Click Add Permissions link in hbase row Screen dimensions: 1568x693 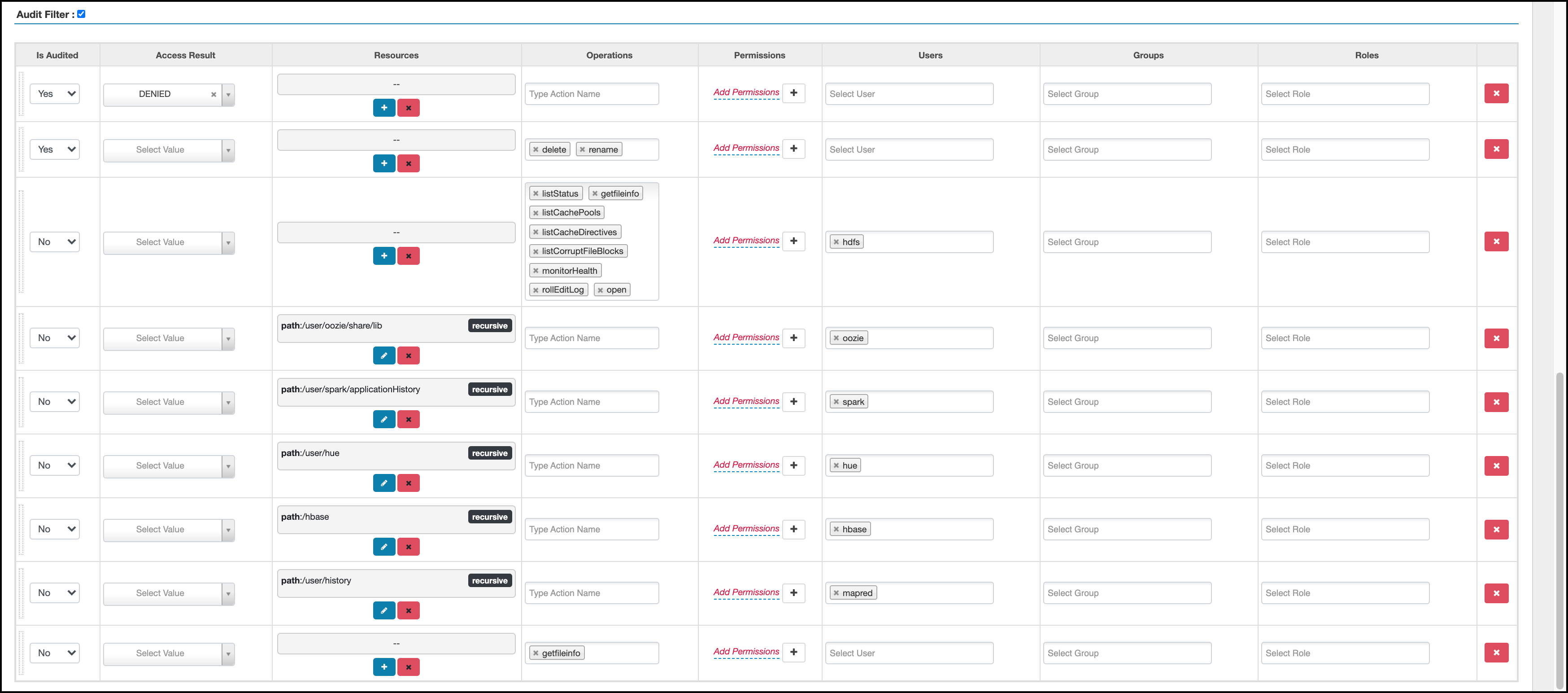(x=745, y=529)
